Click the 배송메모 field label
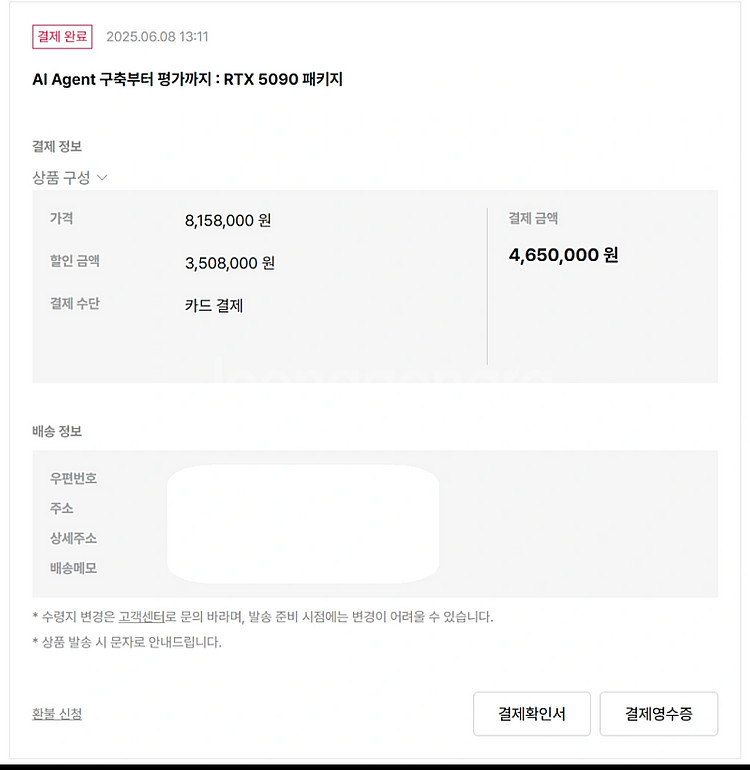This screenshot has height=770, width=750. click(x=73, y=568)
